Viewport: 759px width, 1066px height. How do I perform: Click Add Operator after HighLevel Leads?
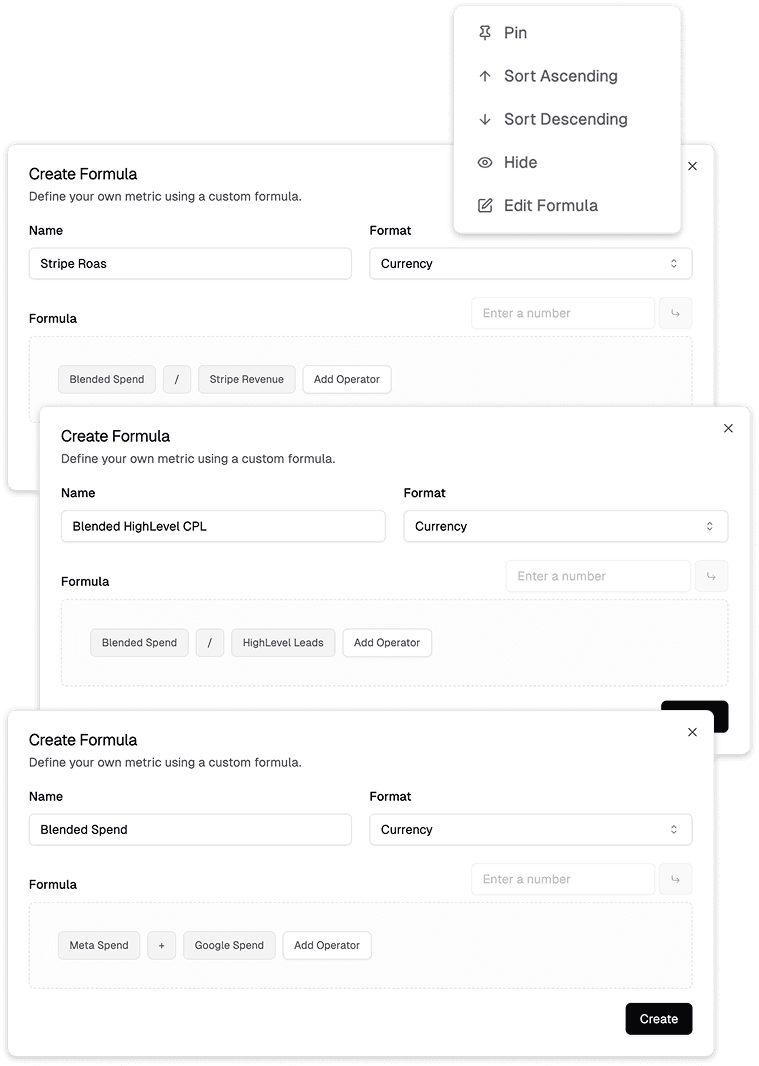(387, 642)
